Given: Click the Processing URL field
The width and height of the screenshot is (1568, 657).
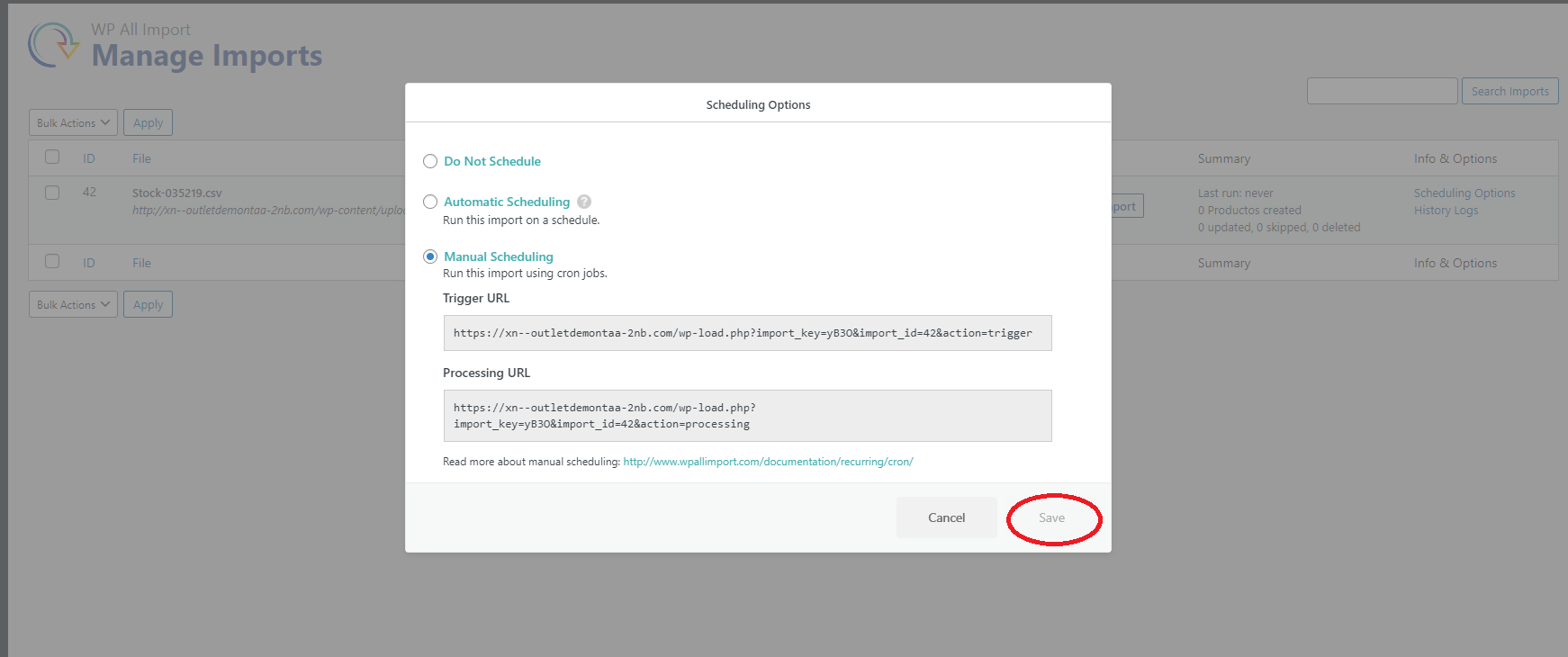Looking at the screenshot, I should point(747,416).
